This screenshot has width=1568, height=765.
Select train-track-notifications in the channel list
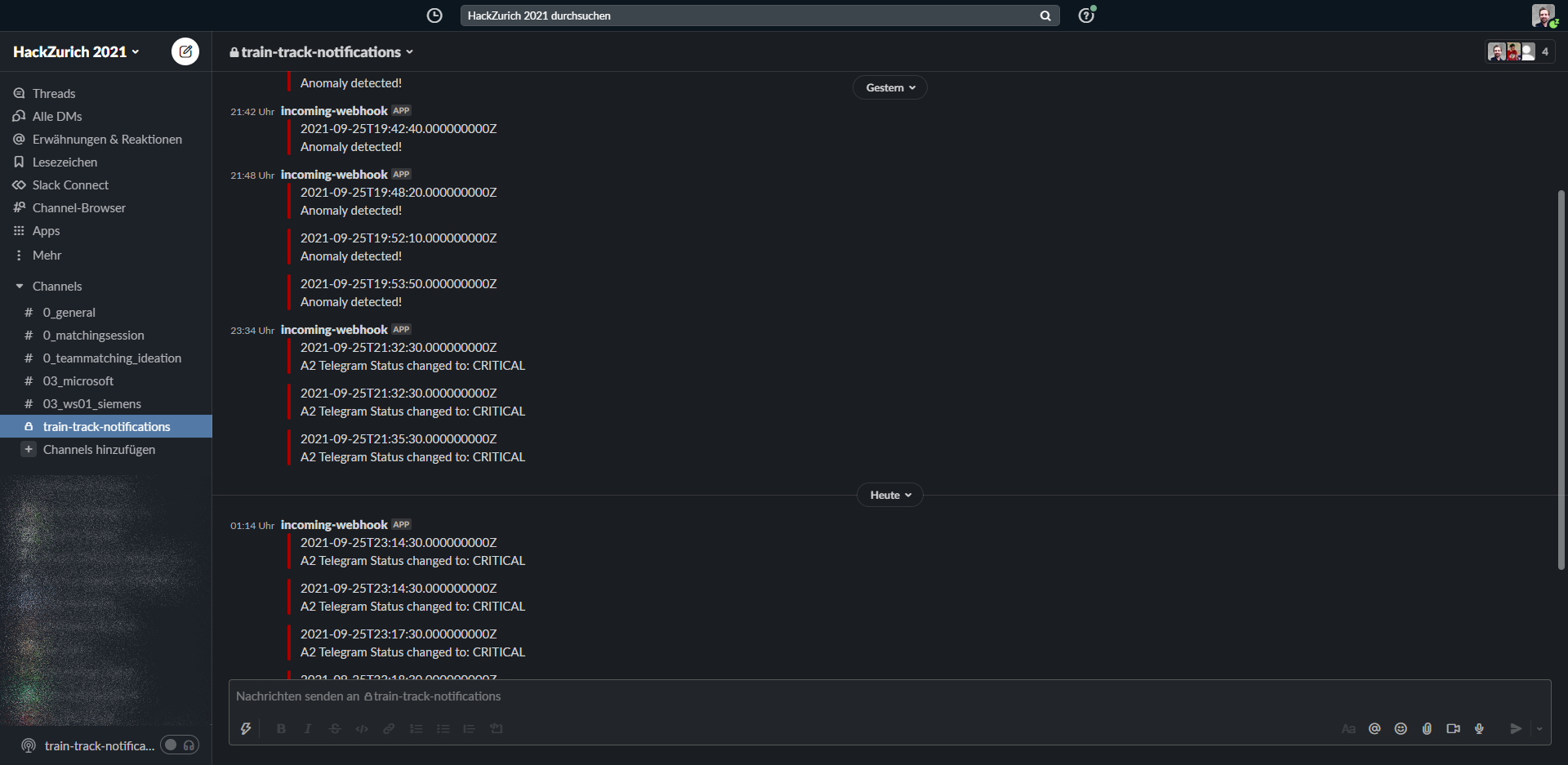106,426
